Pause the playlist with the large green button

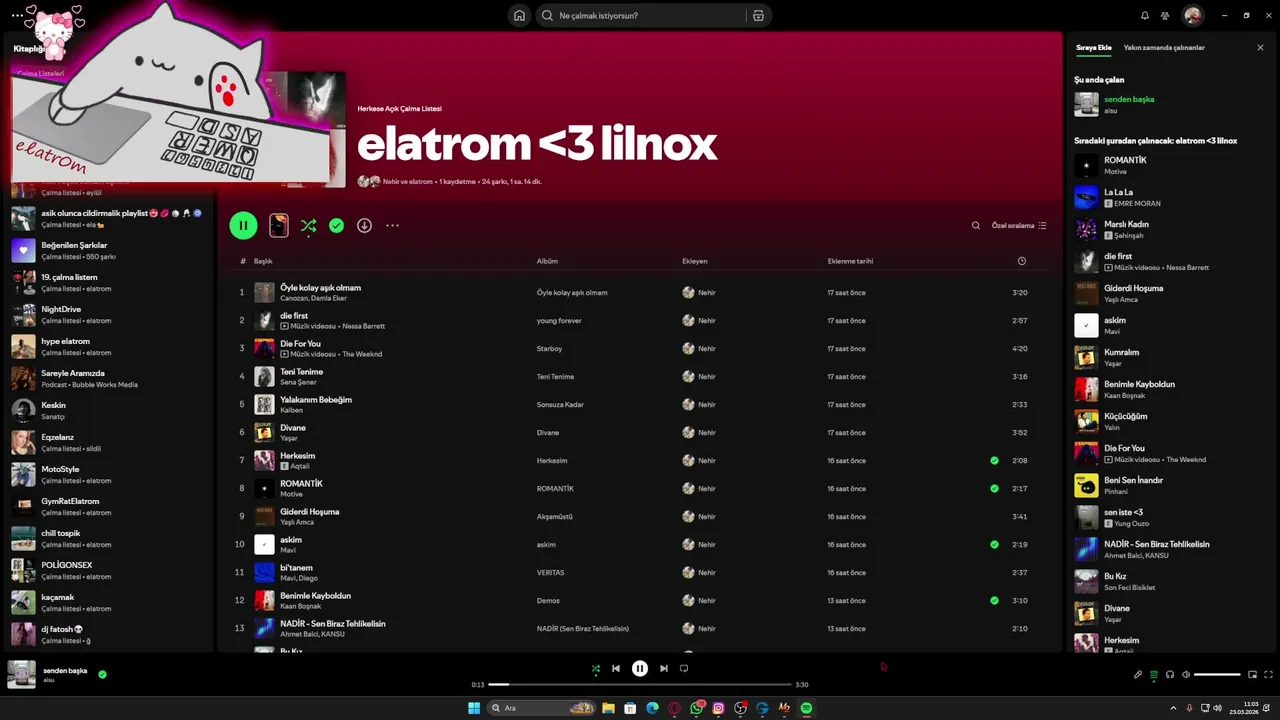coord(243,225)
